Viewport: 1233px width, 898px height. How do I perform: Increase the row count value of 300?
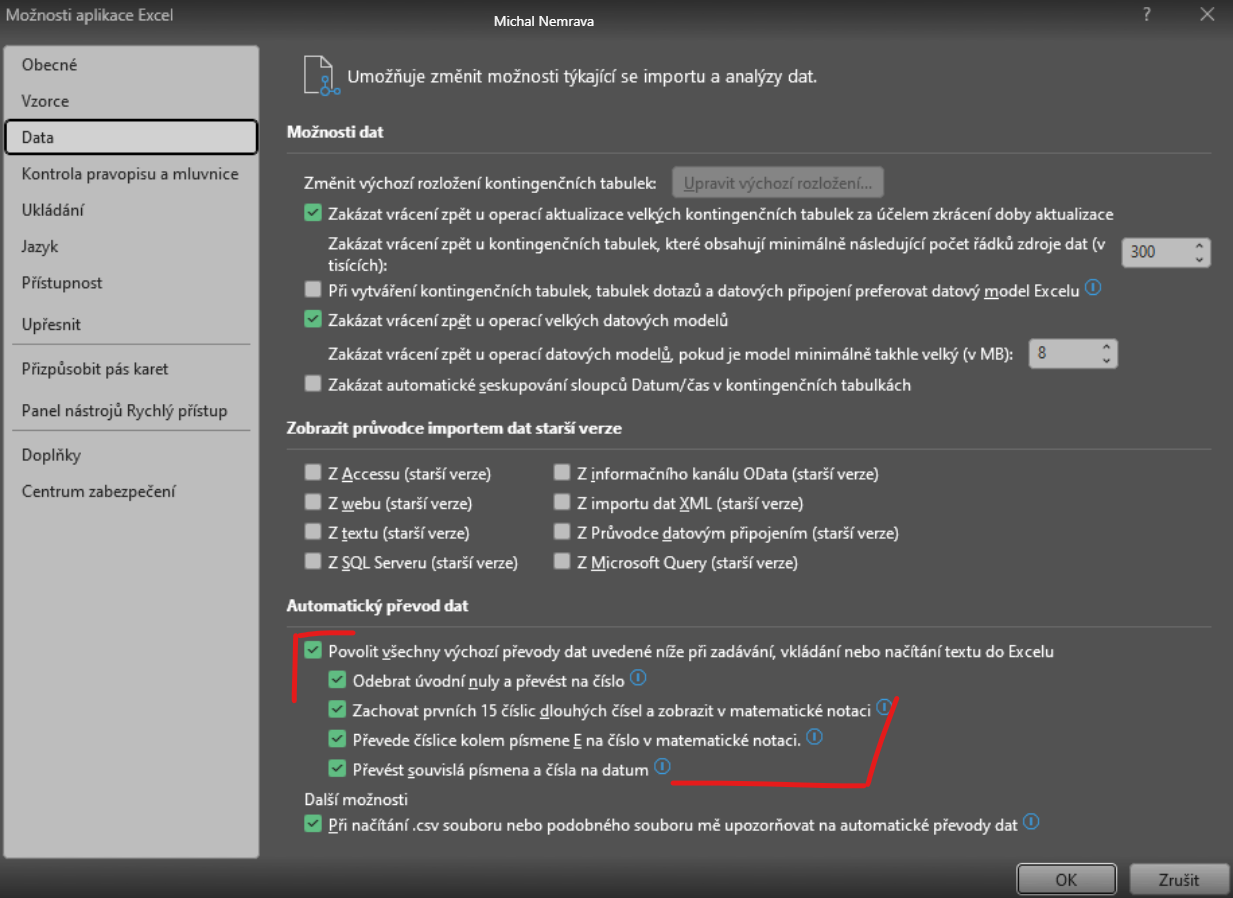[x=1199, y=246]
